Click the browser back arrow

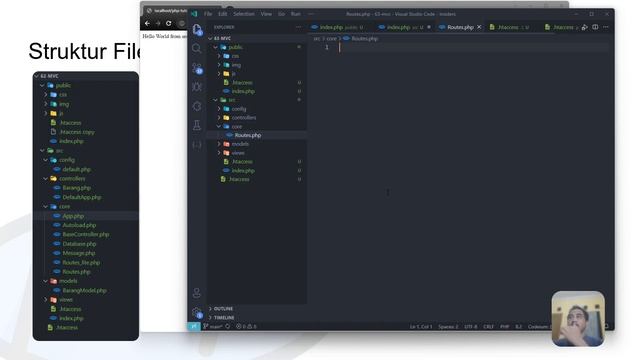[x=147, y=23]
